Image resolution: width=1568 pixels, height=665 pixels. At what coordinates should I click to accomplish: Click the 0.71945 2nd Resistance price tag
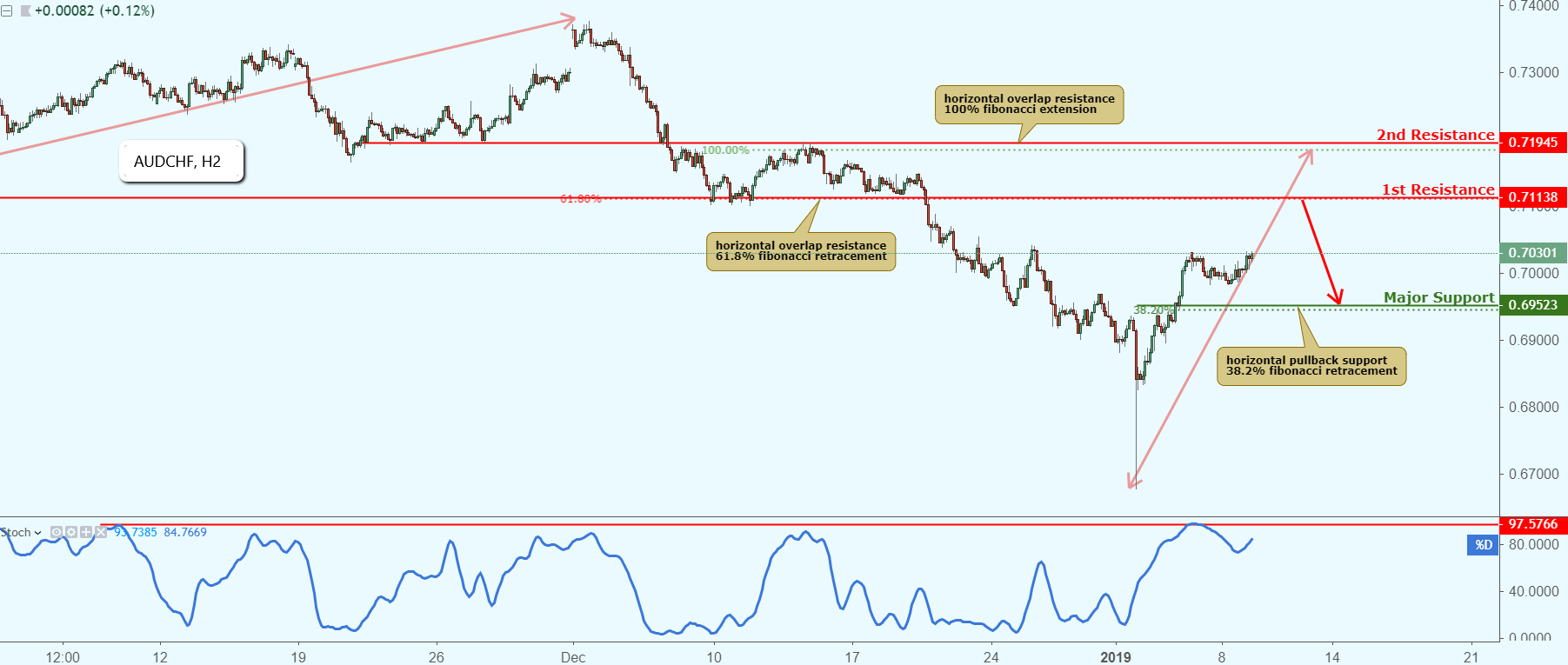click(x=1533, y=142)
